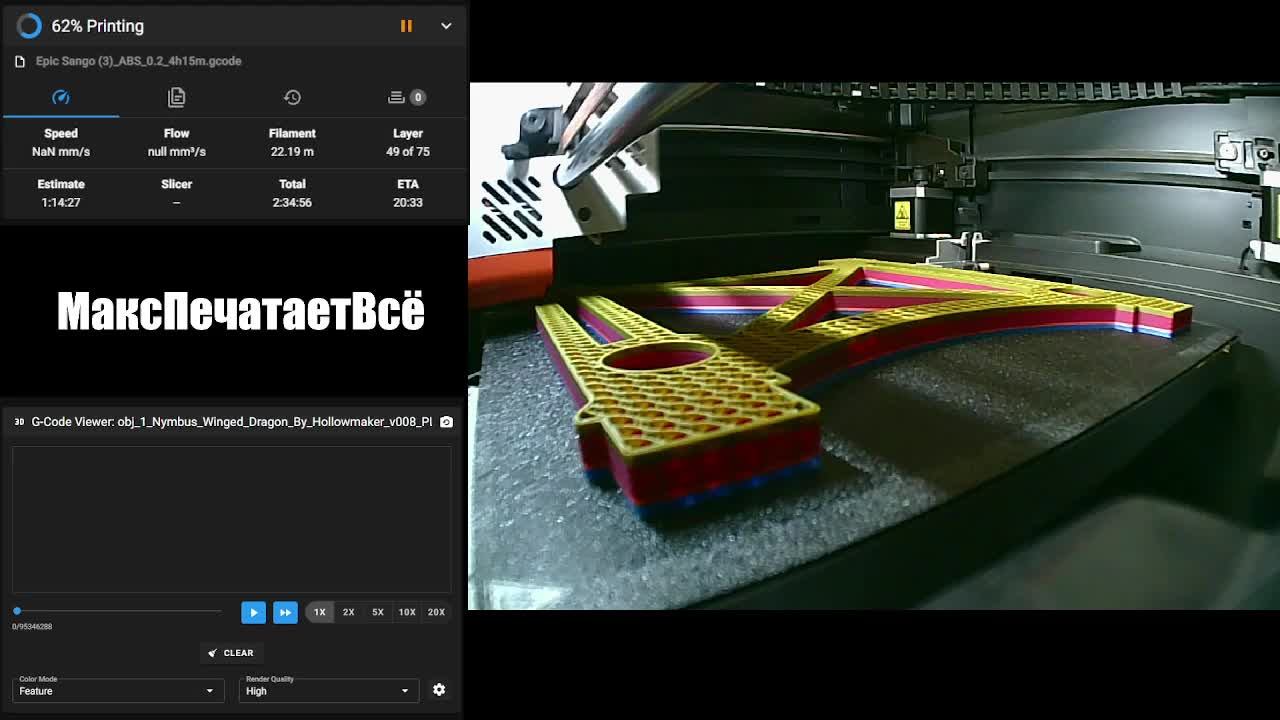Screen dimensions: 1280x720
Task: Click the Speed NaN mm/s value
Action: (61, 152)
